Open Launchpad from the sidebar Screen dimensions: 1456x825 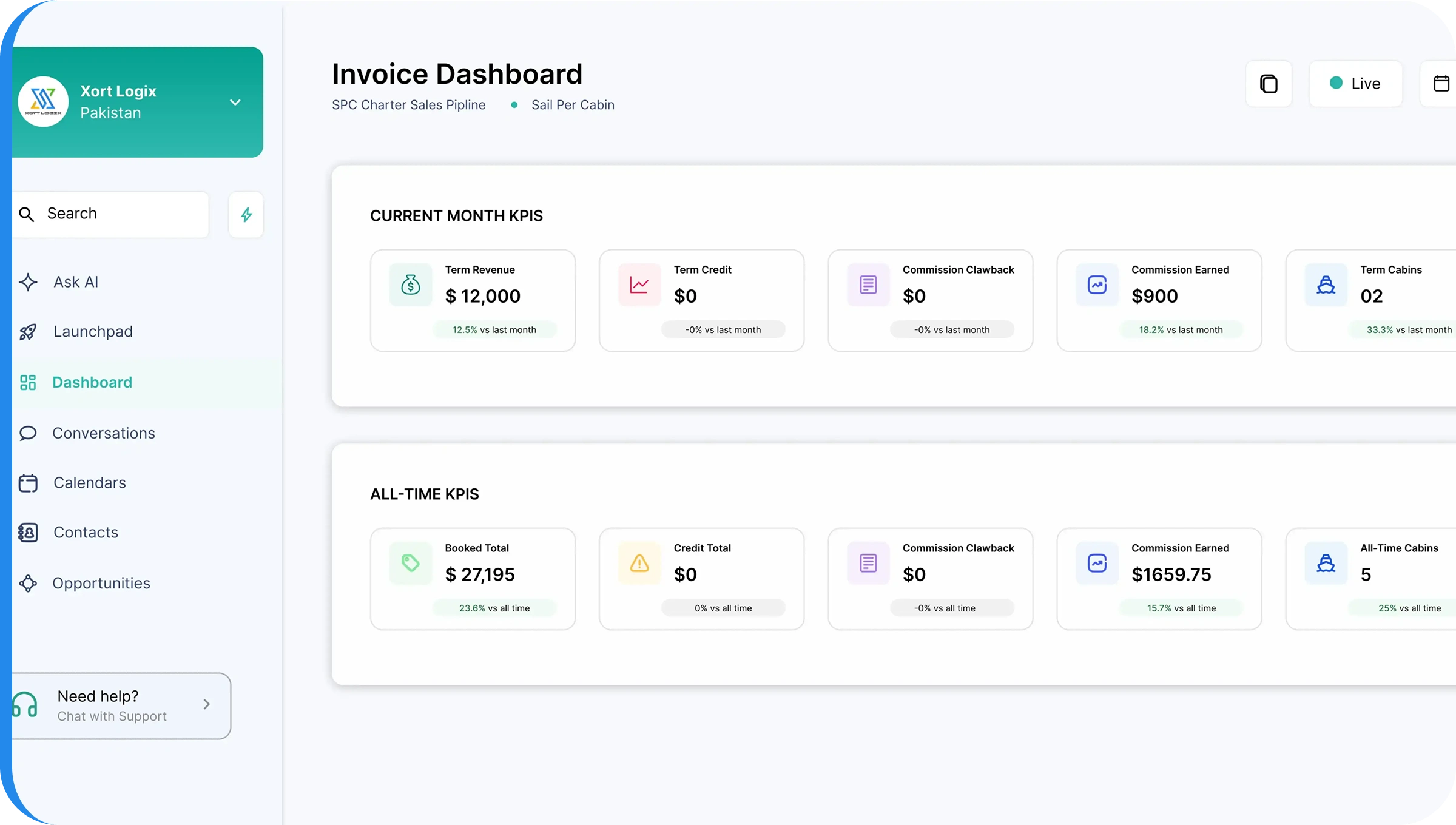pyautogui.click(x=93, y=332)
